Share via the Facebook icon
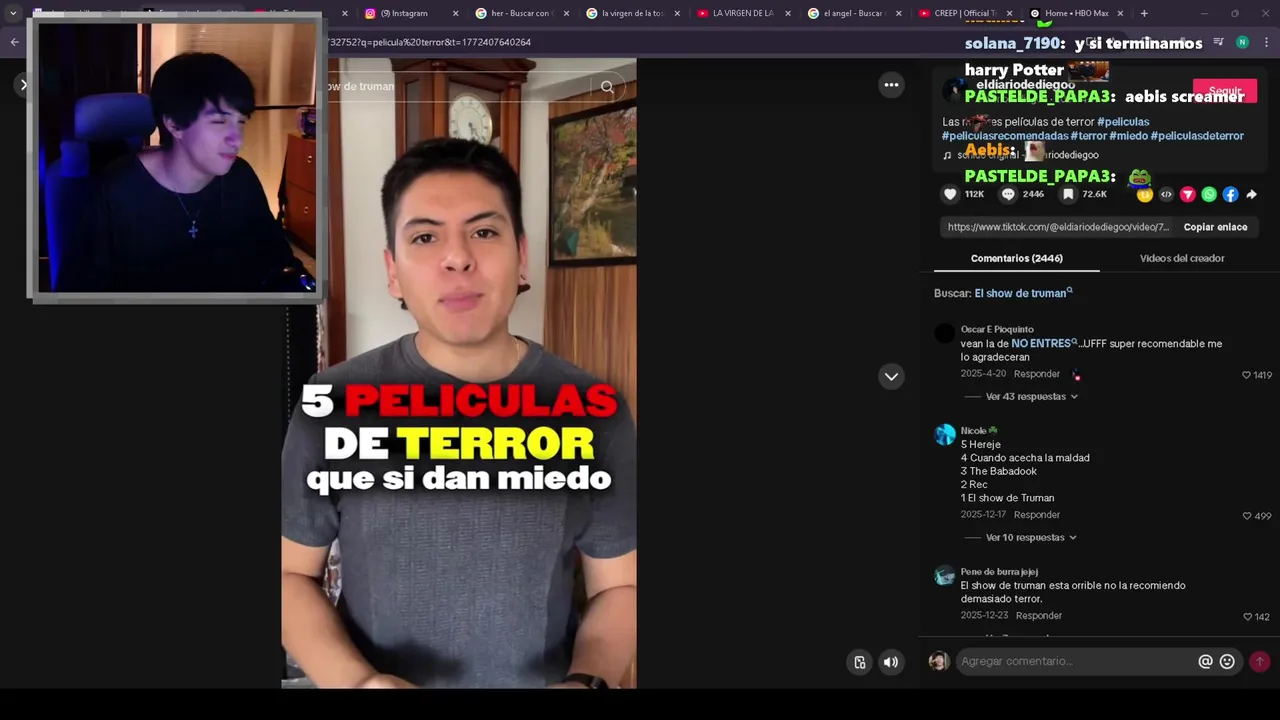Screen dimensions: 1280x720 pyautogui.click(x=1230, y=194)
